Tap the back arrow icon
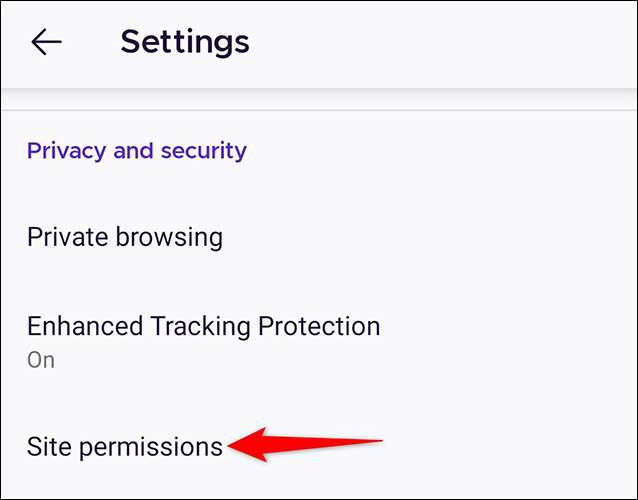The image size is (638, 500). (46, 42)
